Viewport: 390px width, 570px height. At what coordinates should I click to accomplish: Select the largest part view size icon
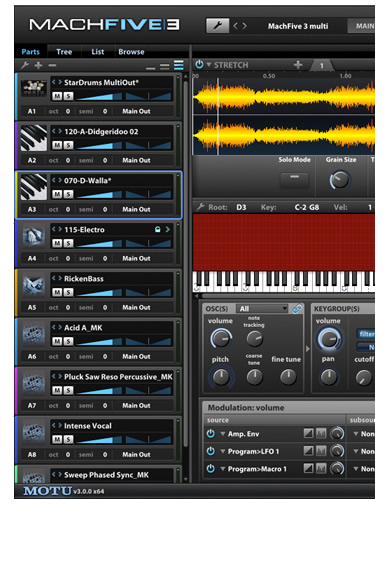pos(178,65)
